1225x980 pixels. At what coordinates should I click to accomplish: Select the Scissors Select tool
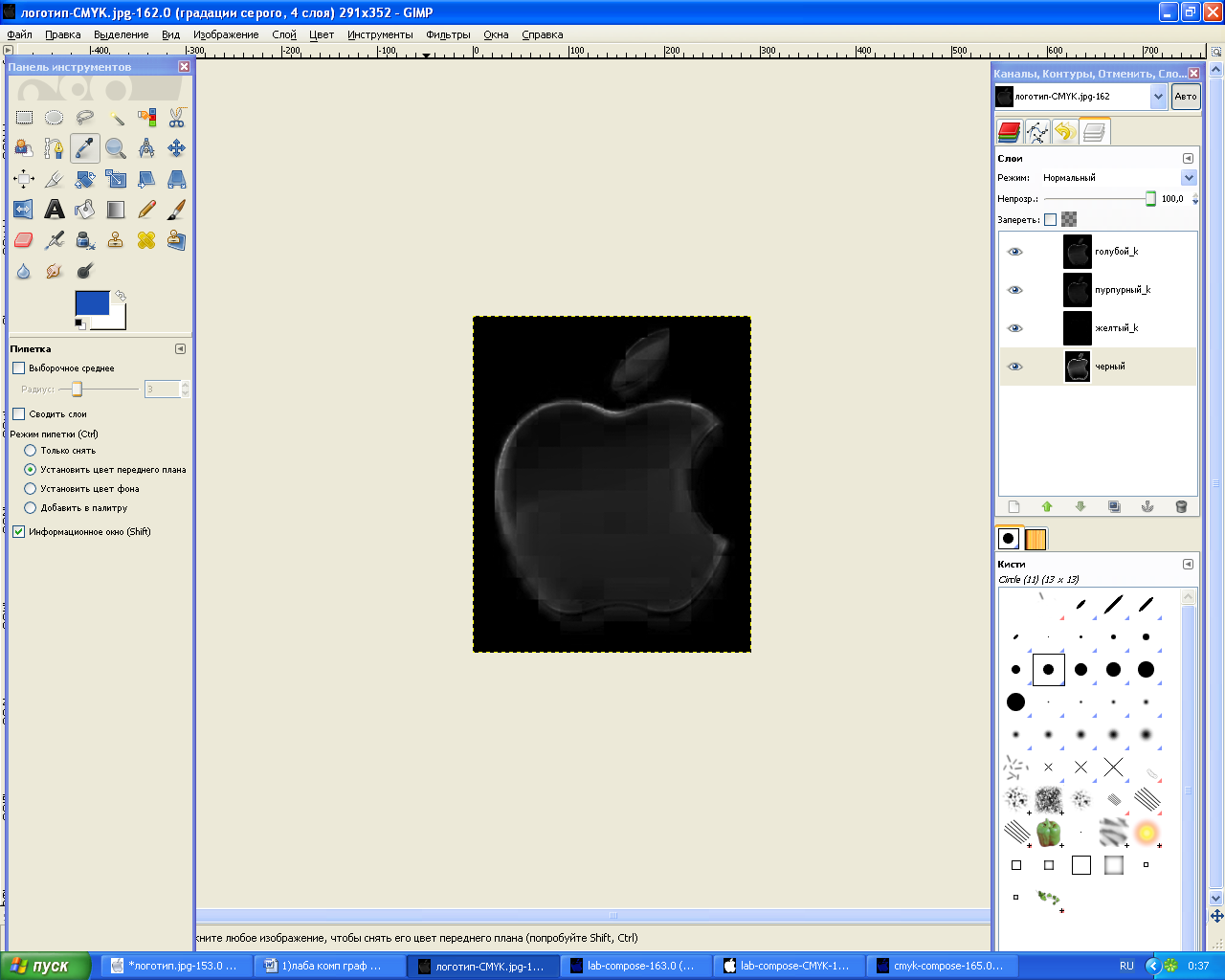177,118
